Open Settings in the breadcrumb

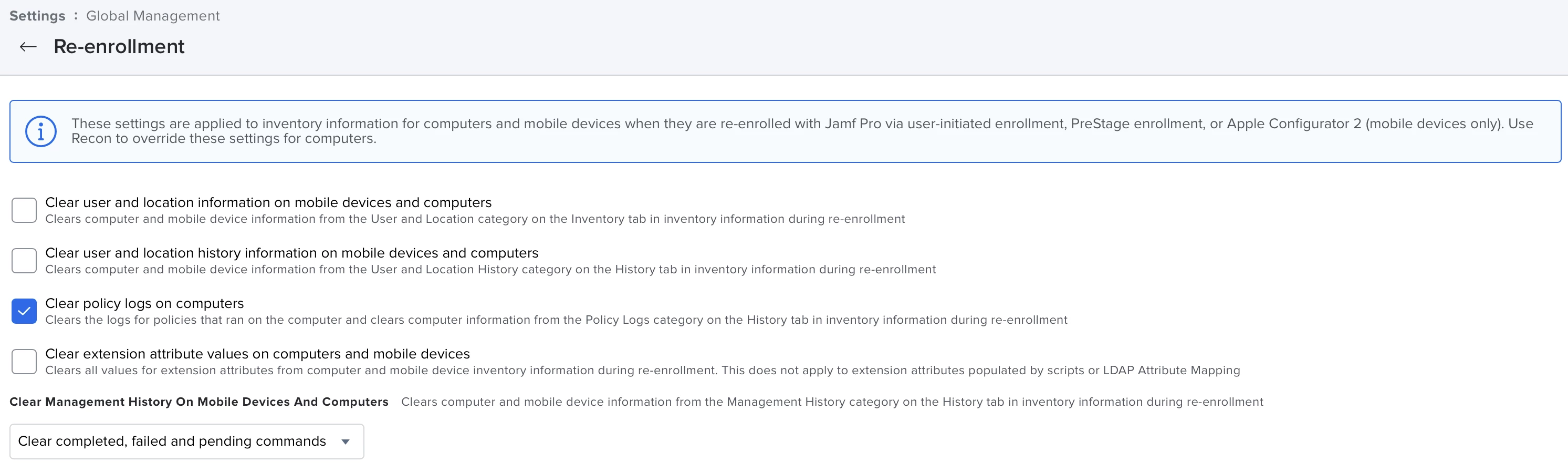point(37,16)
